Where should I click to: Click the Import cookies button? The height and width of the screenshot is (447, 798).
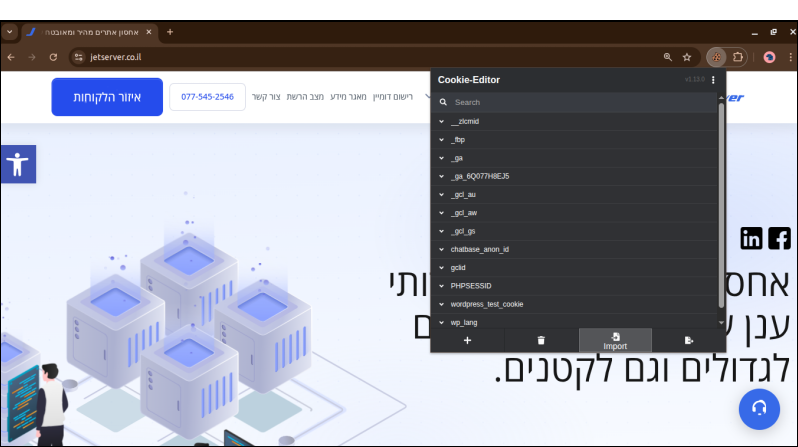(x=615, y=340)
